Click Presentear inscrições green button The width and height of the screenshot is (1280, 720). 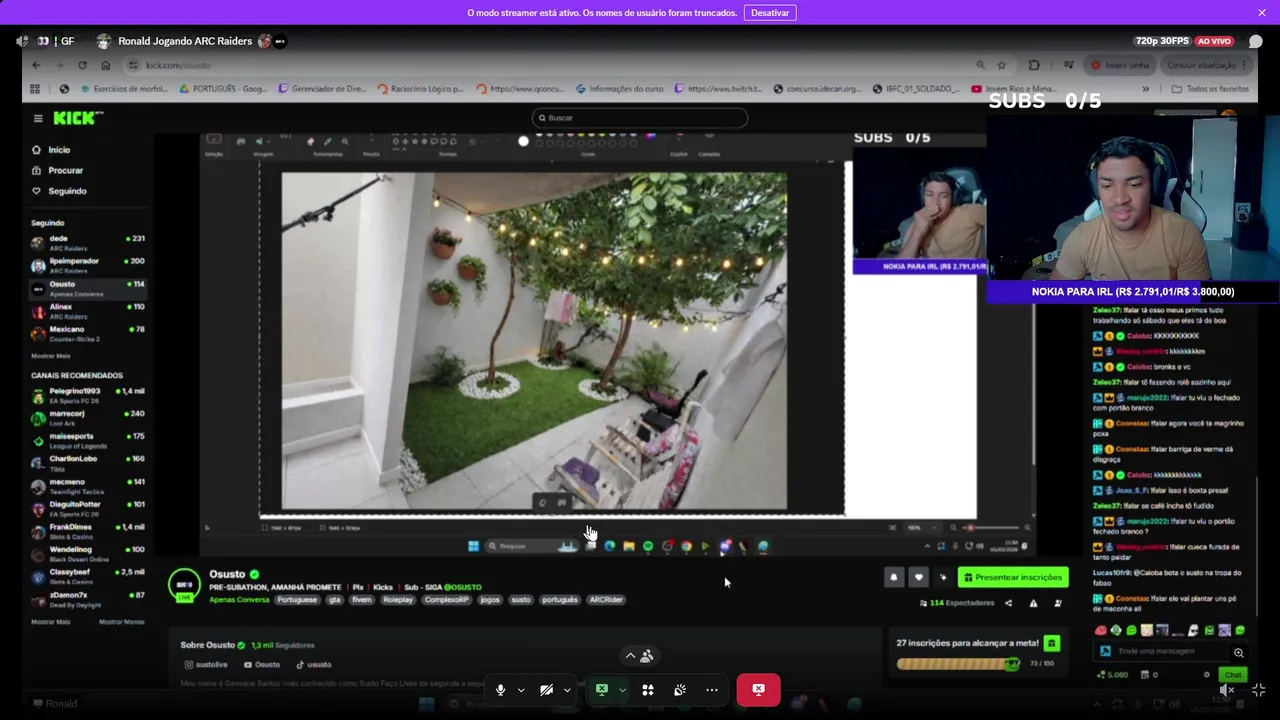[x=1012, y=577]
